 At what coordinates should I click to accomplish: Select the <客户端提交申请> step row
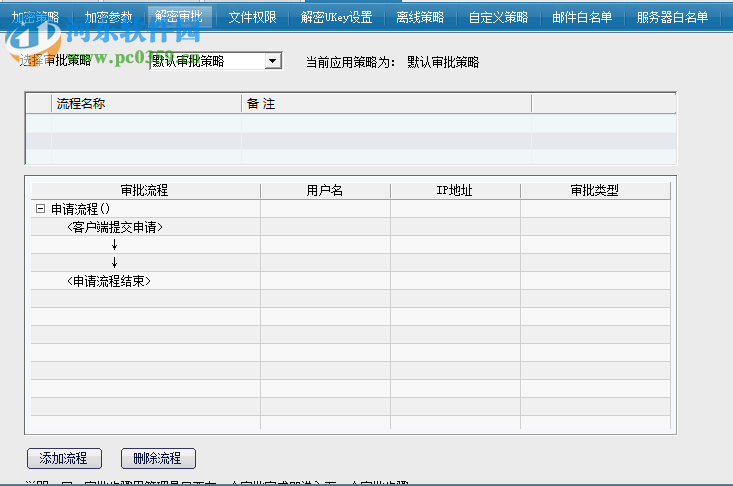351,227
